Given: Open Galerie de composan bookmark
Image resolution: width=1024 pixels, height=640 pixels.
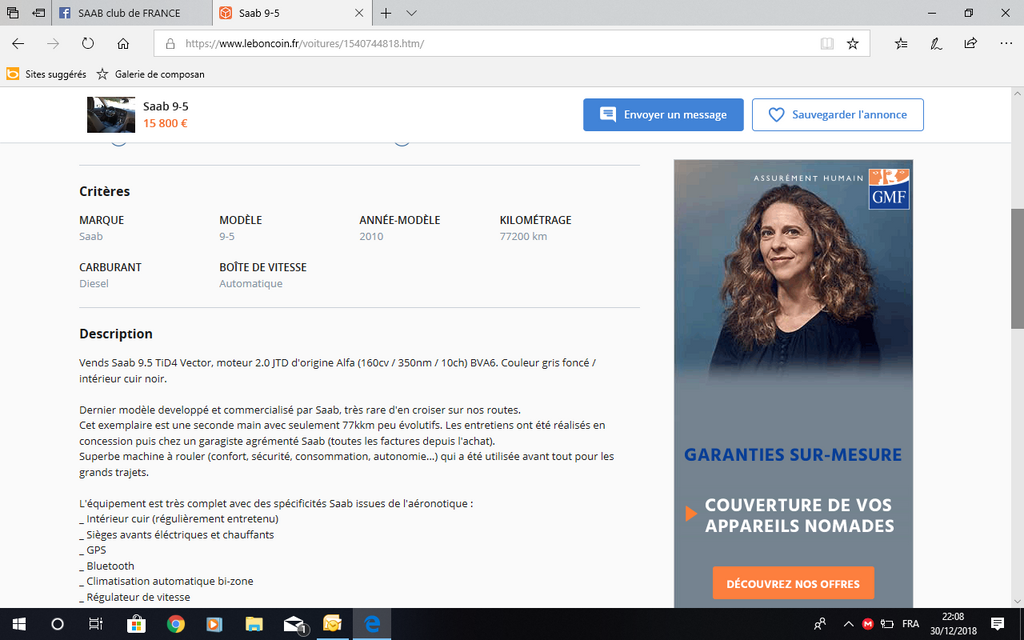Looking at the screenshot, I should [x=150, y=74].
